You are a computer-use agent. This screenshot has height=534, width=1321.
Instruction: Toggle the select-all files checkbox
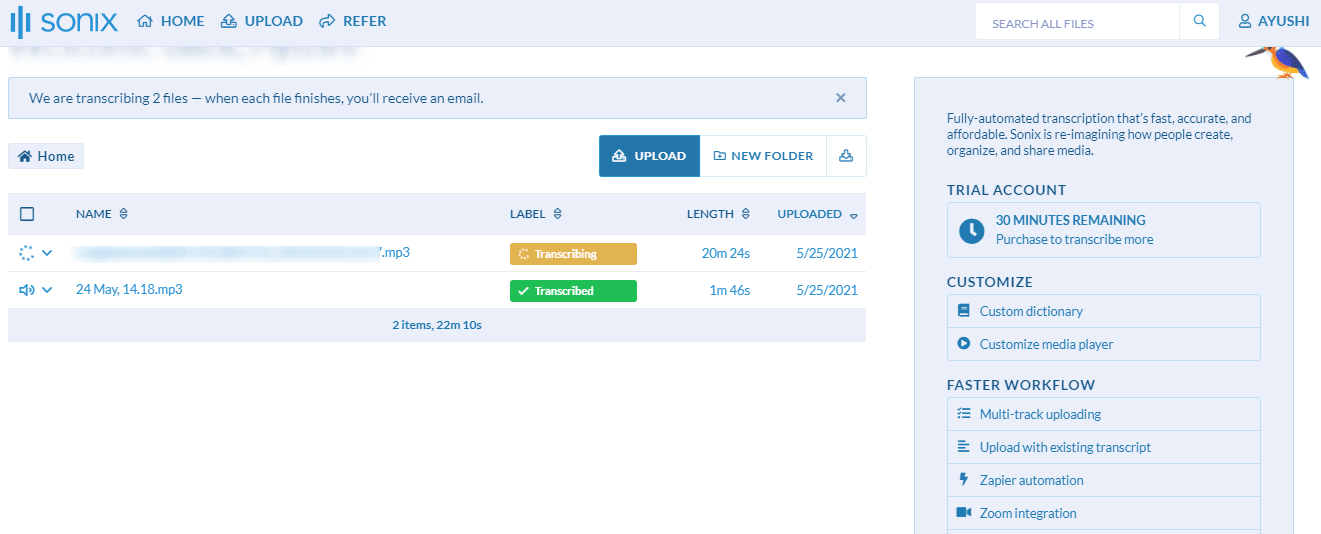pos(27,214)
